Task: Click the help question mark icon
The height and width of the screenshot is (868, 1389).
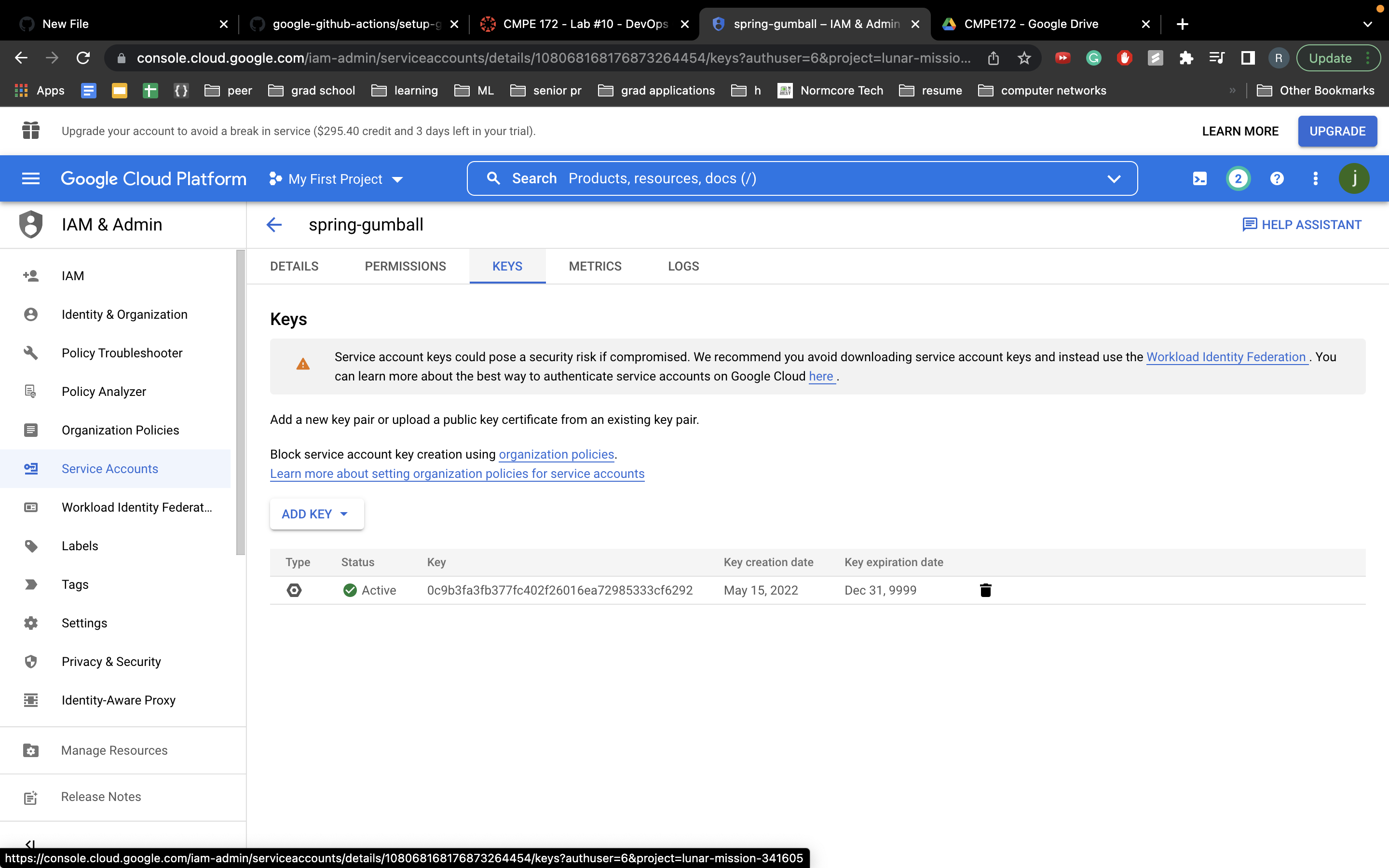Action: [1277, 178]
